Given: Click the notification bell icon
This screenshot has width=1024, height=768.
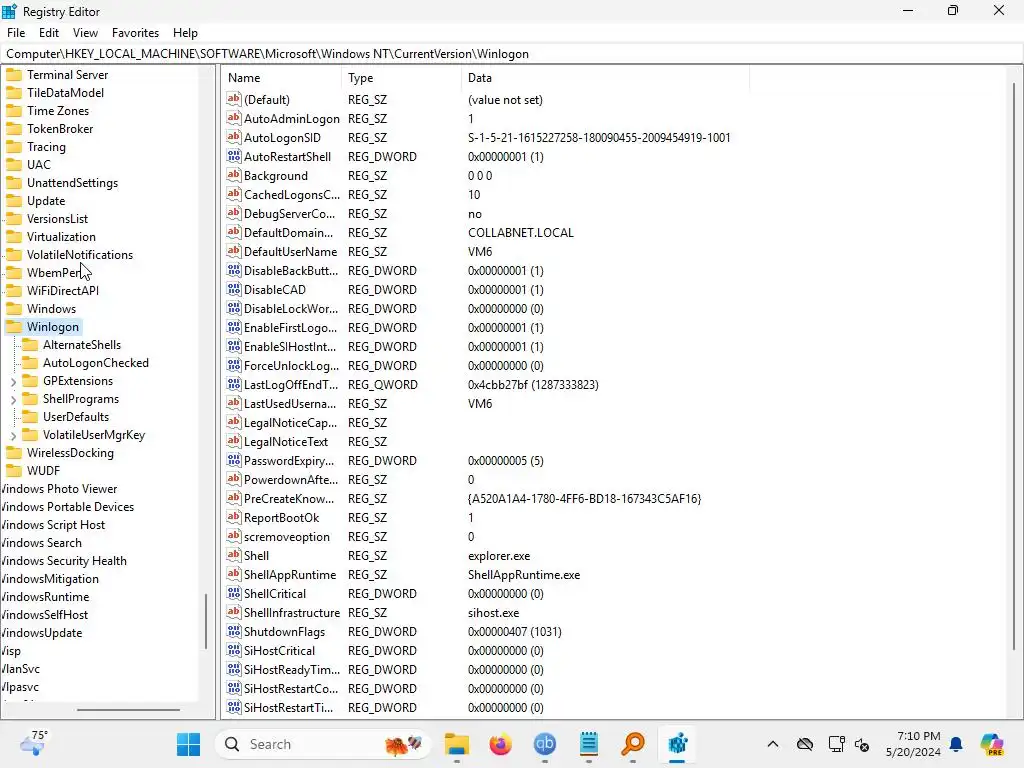Looking at the screenshot, I should tap(956, 744).
